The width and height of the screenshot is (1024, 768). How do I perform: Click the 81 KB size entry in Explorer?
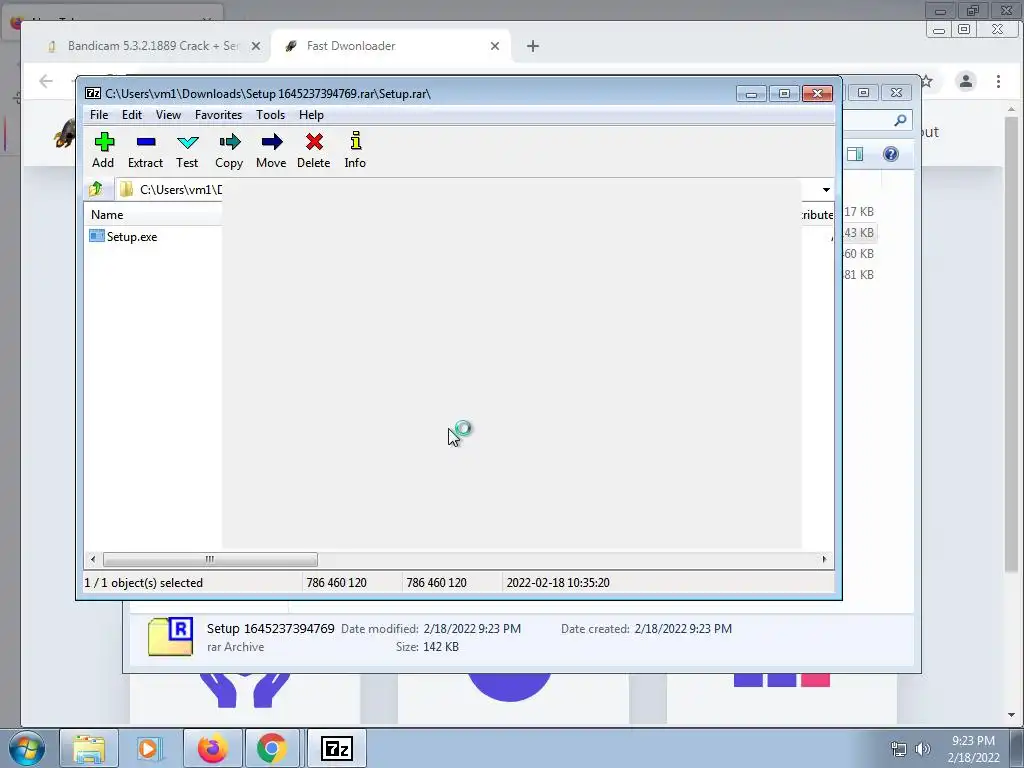tap(859, 275)
